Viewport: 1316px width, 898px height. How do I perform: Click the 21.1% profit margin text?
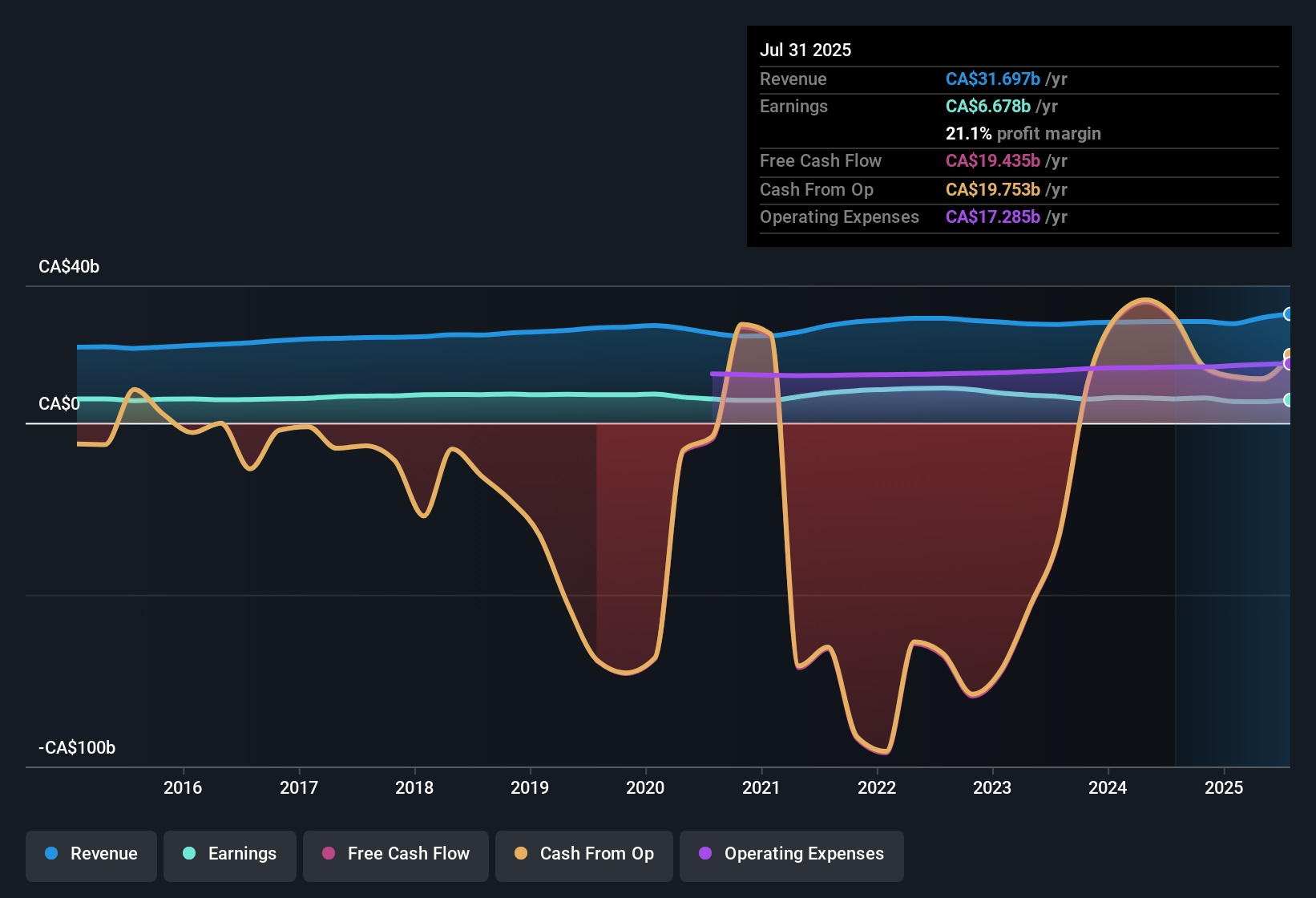coord(1023,134)
